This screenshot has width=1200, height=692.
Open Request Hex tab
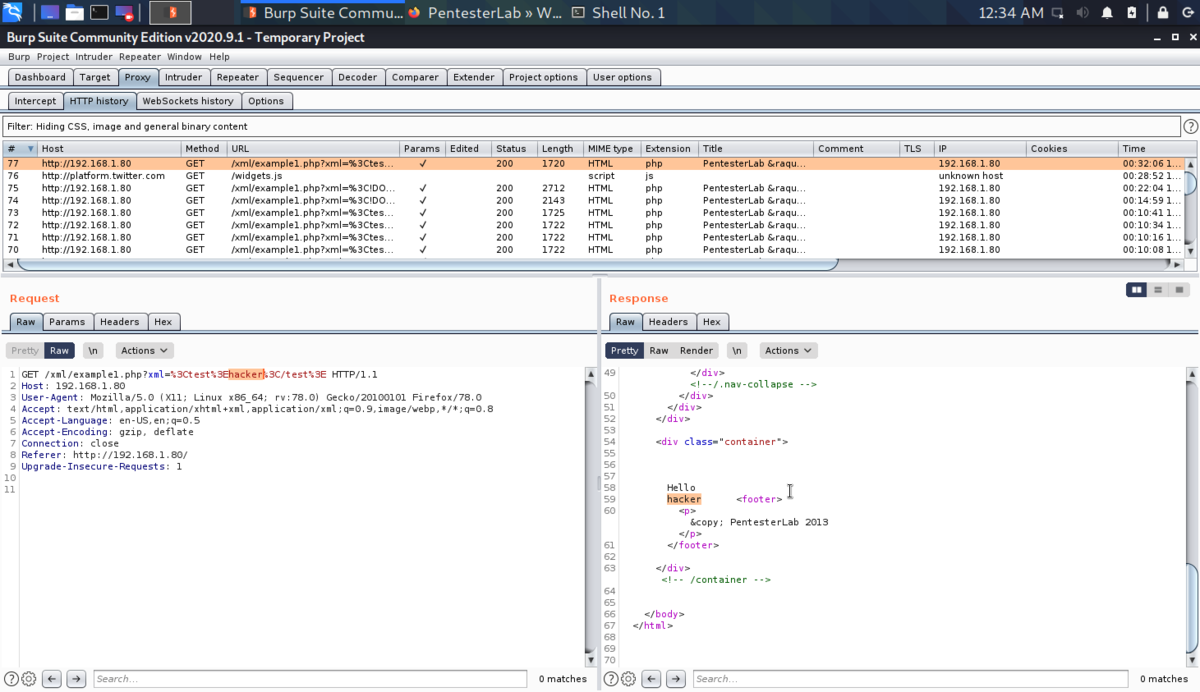click(163, 322)
